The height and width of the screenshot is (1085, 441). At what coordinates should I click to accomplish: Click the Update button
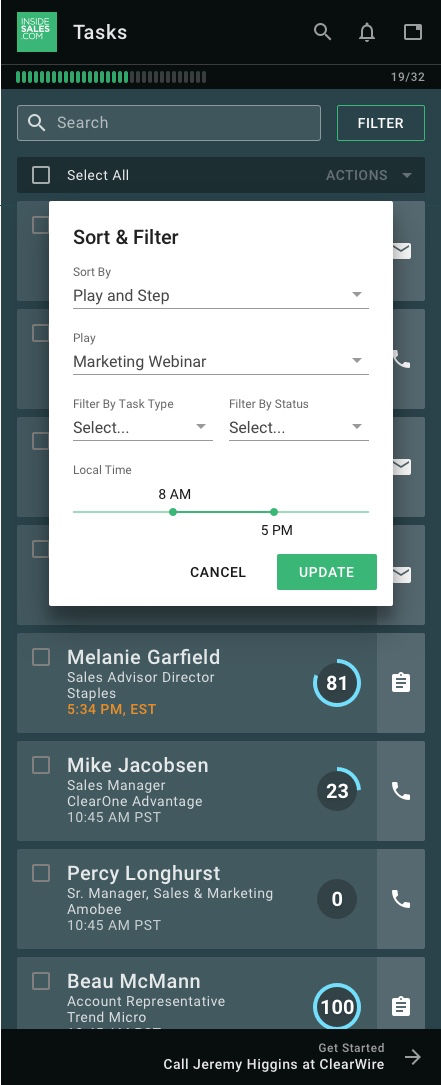(x=327, y=572)
